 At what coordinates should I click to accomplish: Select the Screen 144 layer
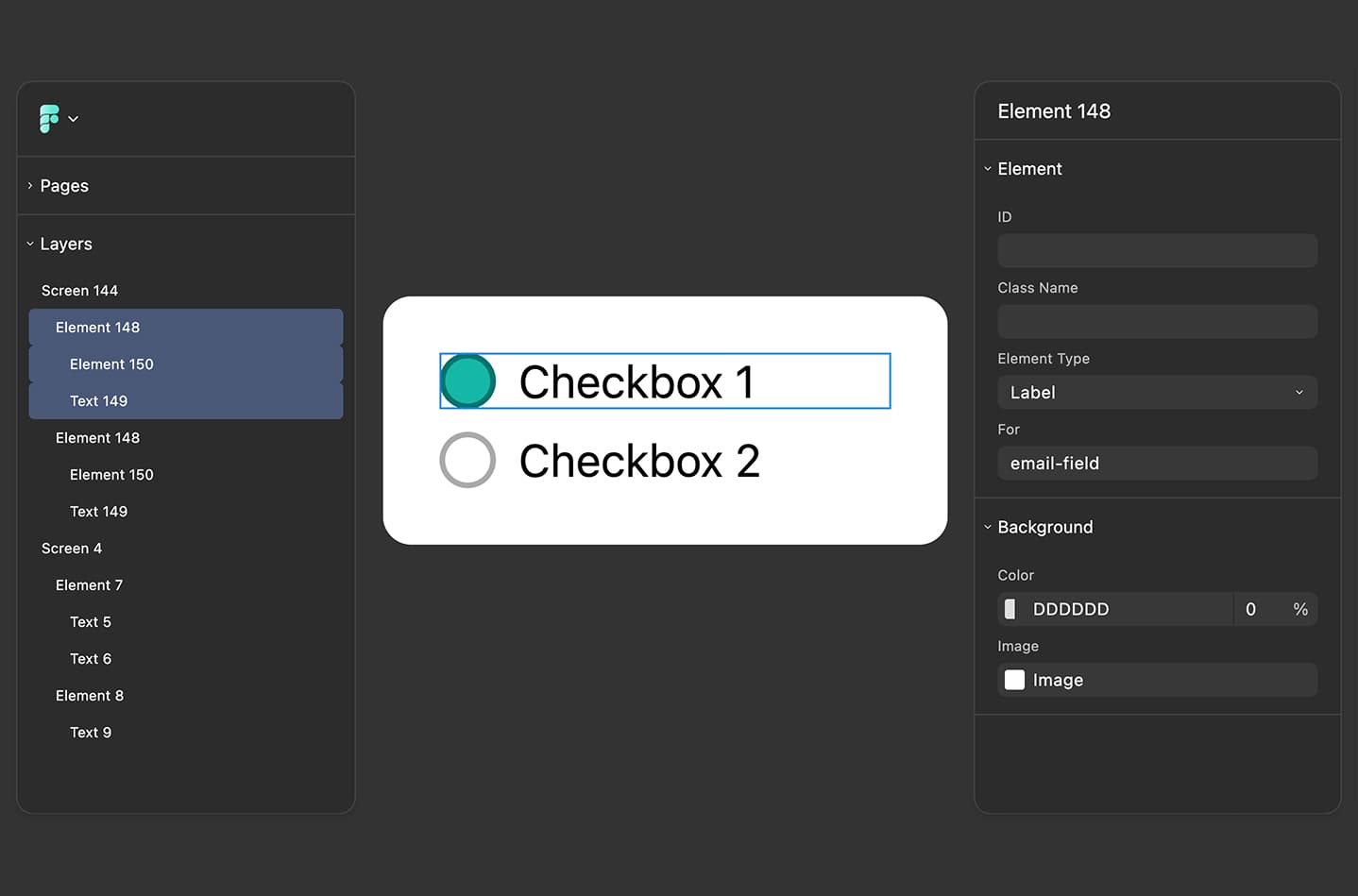point(79,290)
